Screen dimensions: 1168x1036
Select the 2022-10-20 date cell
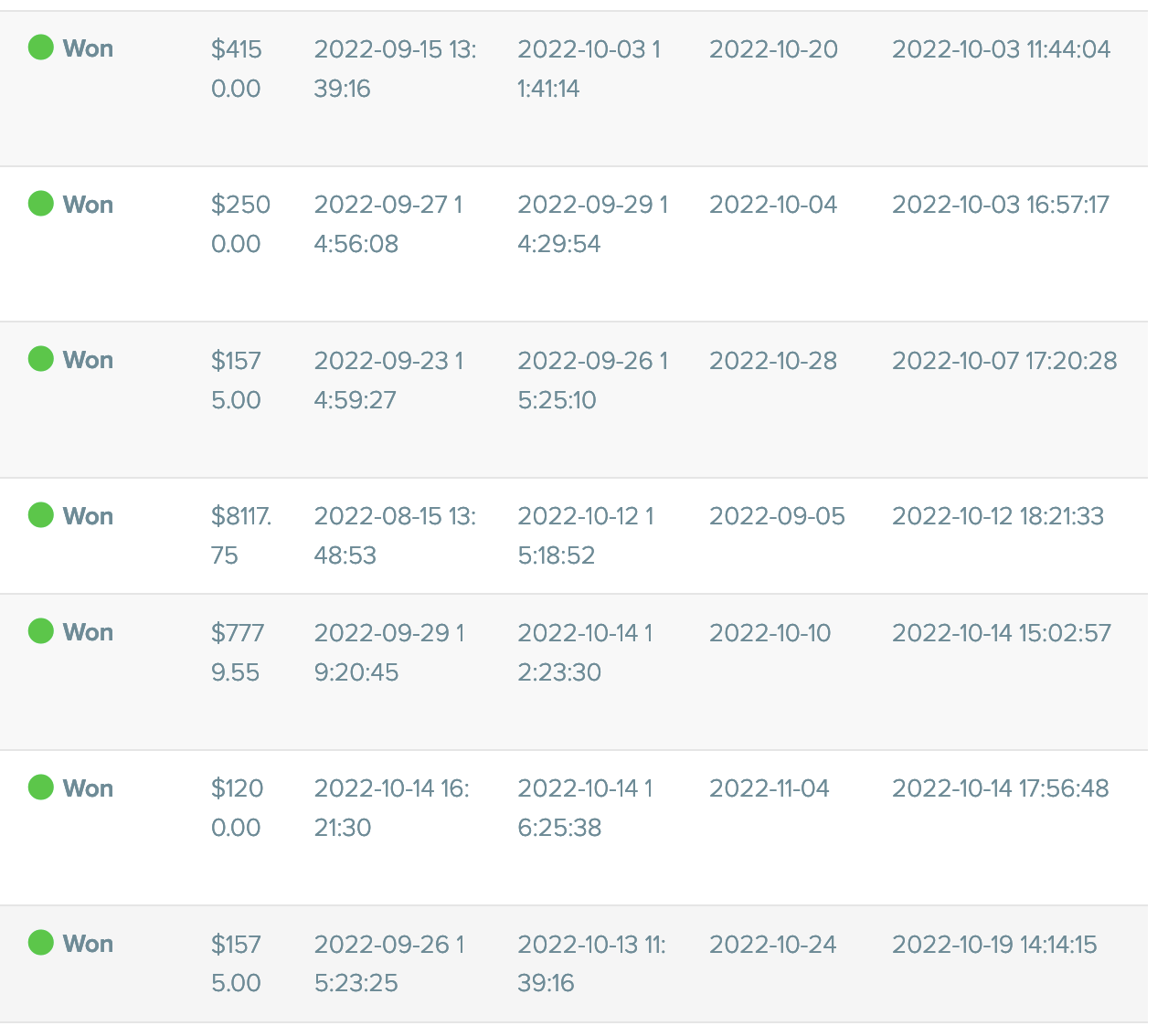coord(773,49)
